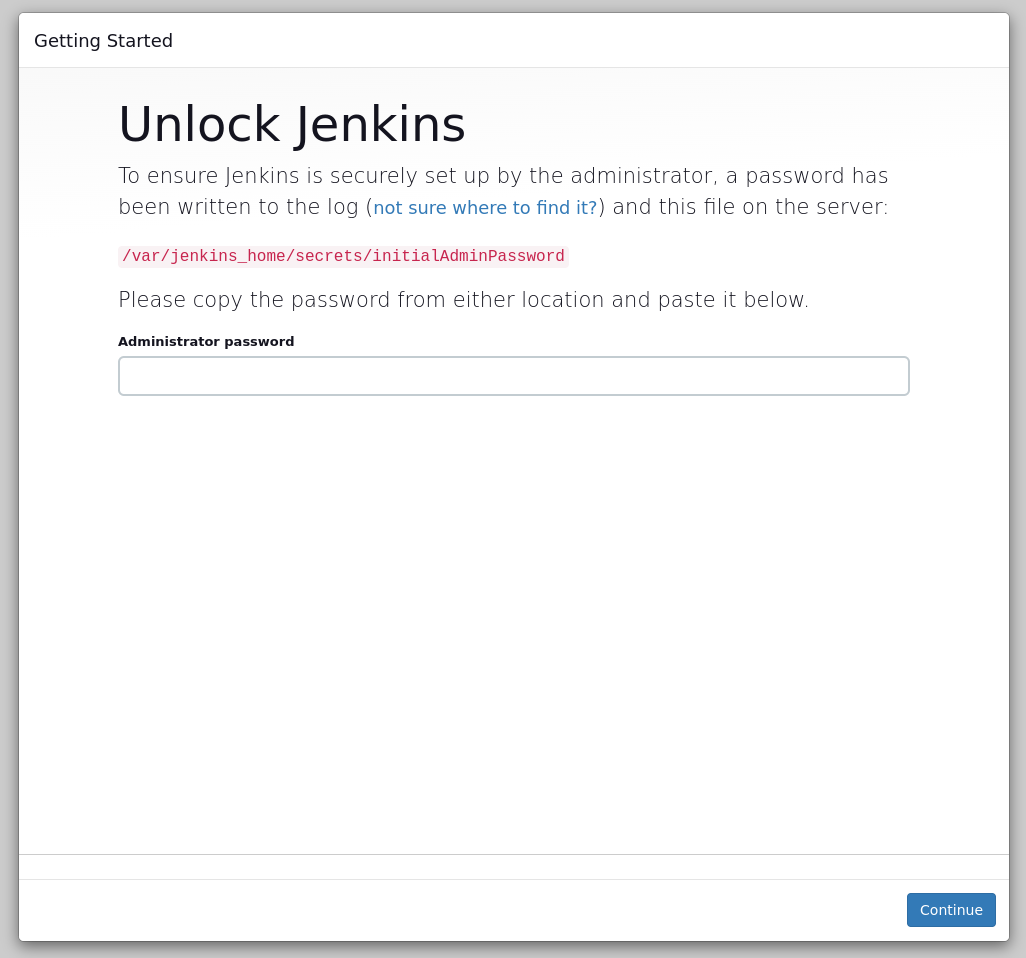Click the word 'Jenkins' in the large heading
This screenshot has width=1026, height=958.
click(x=380, y=125)
